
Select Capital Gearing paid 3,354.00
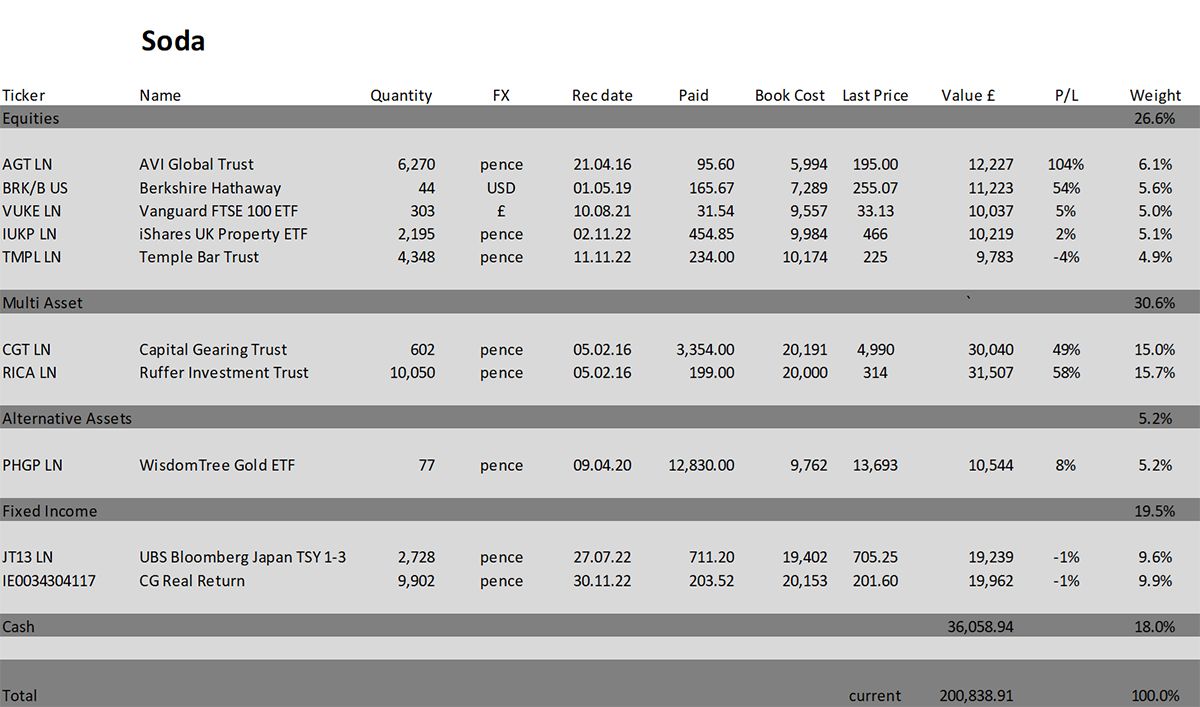(x=705, y=350)
